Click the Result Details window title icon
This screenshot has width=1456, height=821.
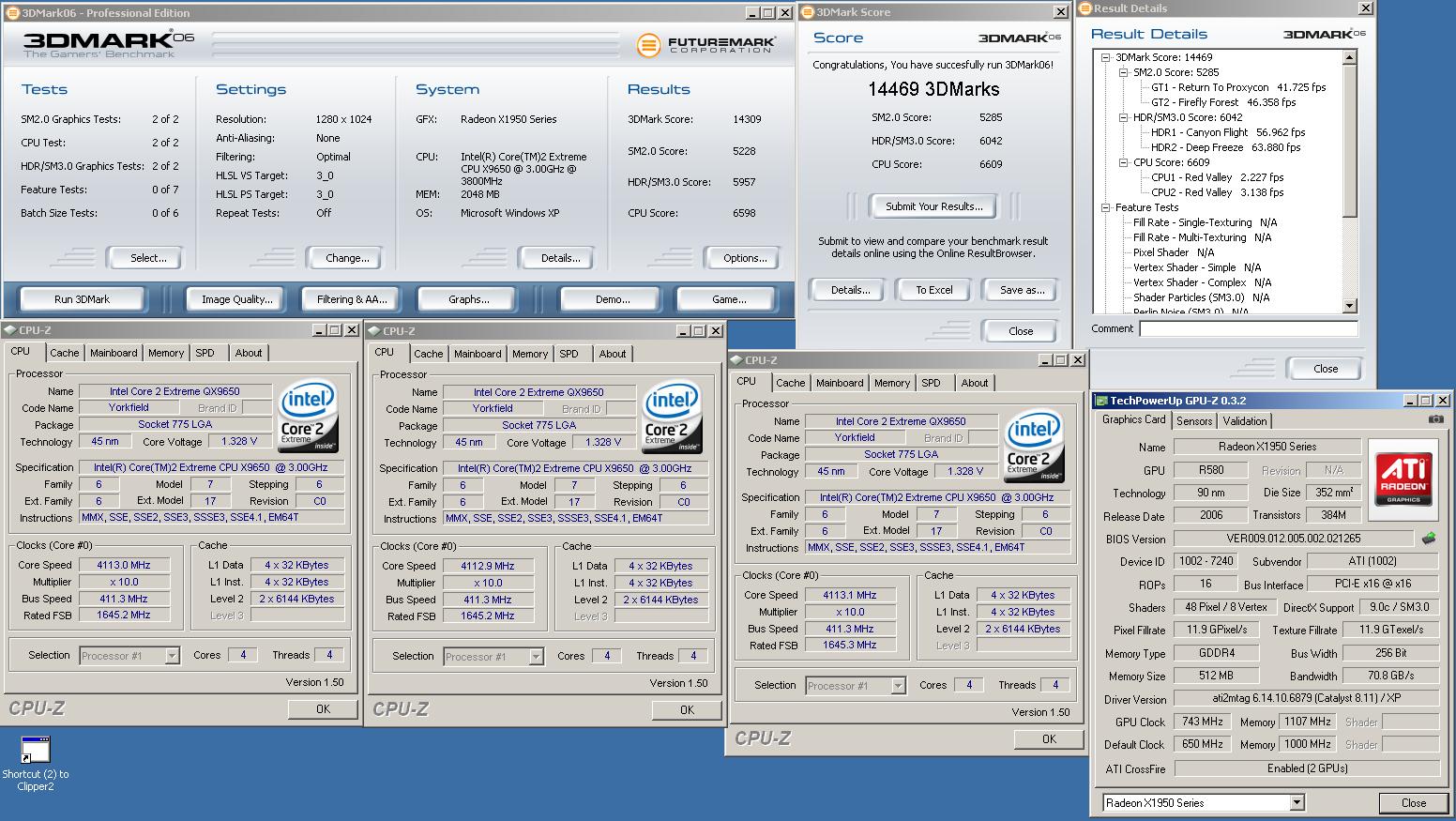(x=1085, y=8)
